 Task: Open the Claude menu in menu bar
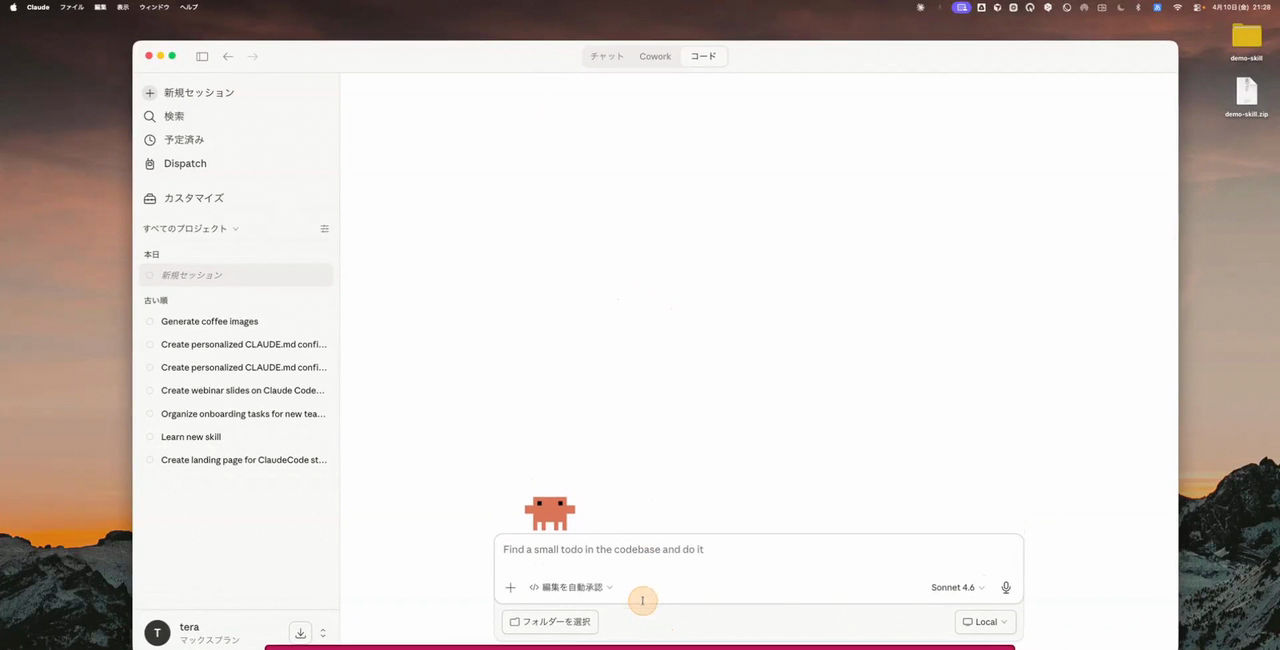pos(38,7)
